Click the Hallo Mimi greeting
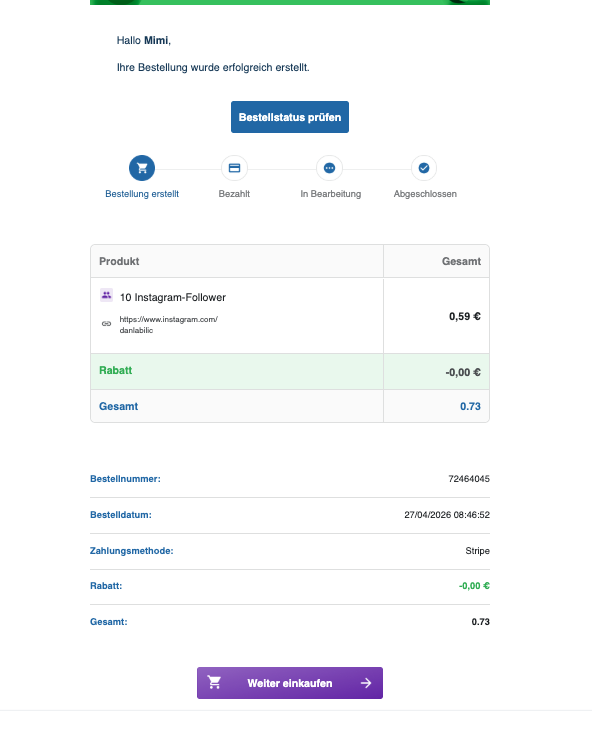592x738 pixels. point(144,40)
